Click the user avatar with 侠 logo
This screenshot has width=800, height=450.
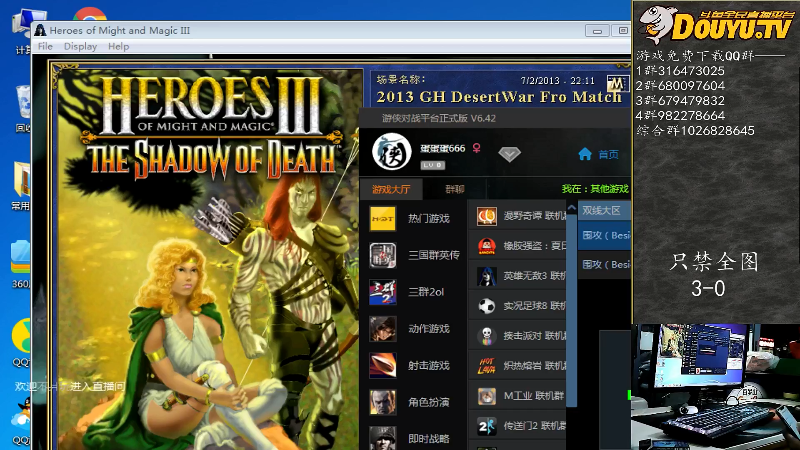(391, 152)
